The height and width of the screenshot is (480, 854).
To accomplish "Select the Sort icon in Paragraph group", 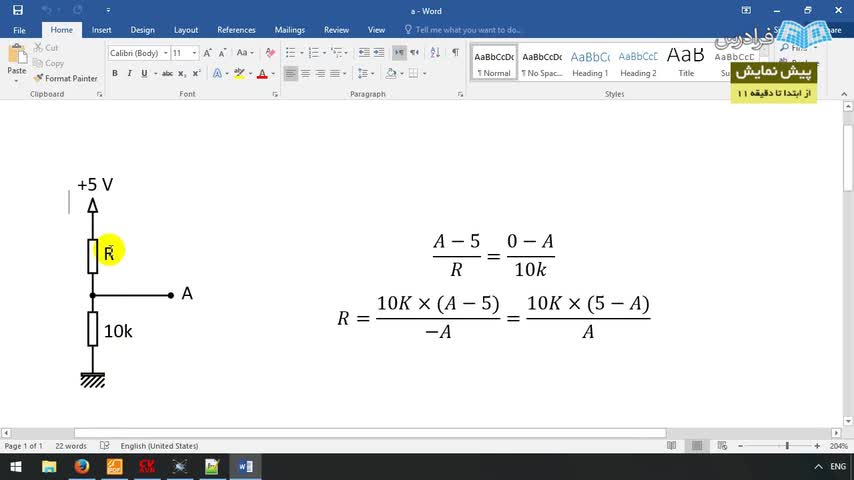I will tap(435, 53).
